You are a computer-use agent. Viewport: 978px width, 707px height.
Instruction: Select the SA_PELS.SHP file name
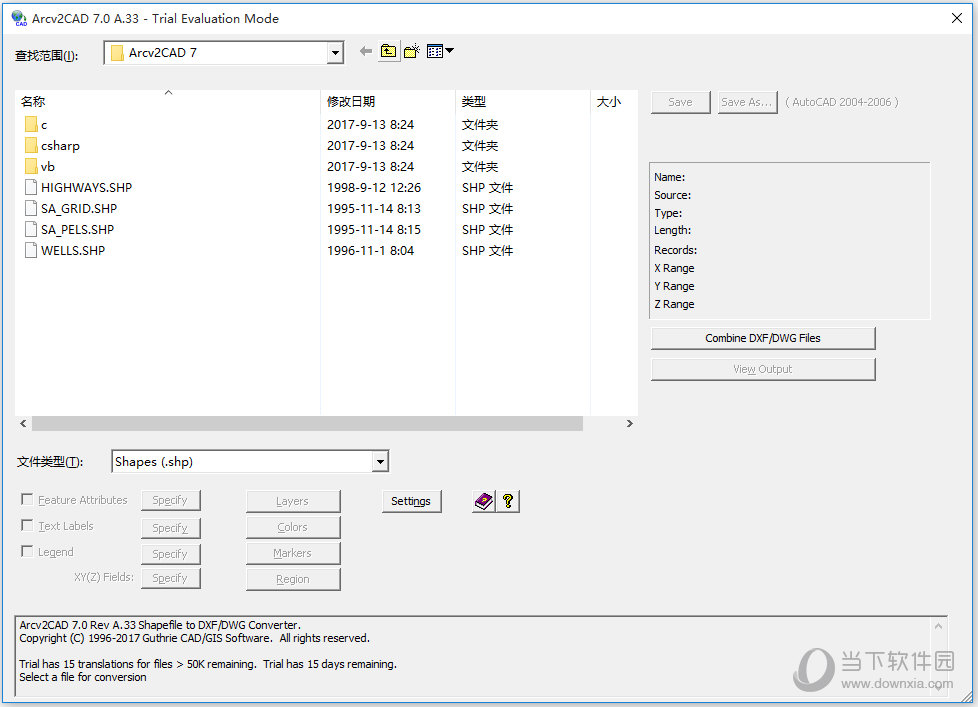[x=77, y=229]
